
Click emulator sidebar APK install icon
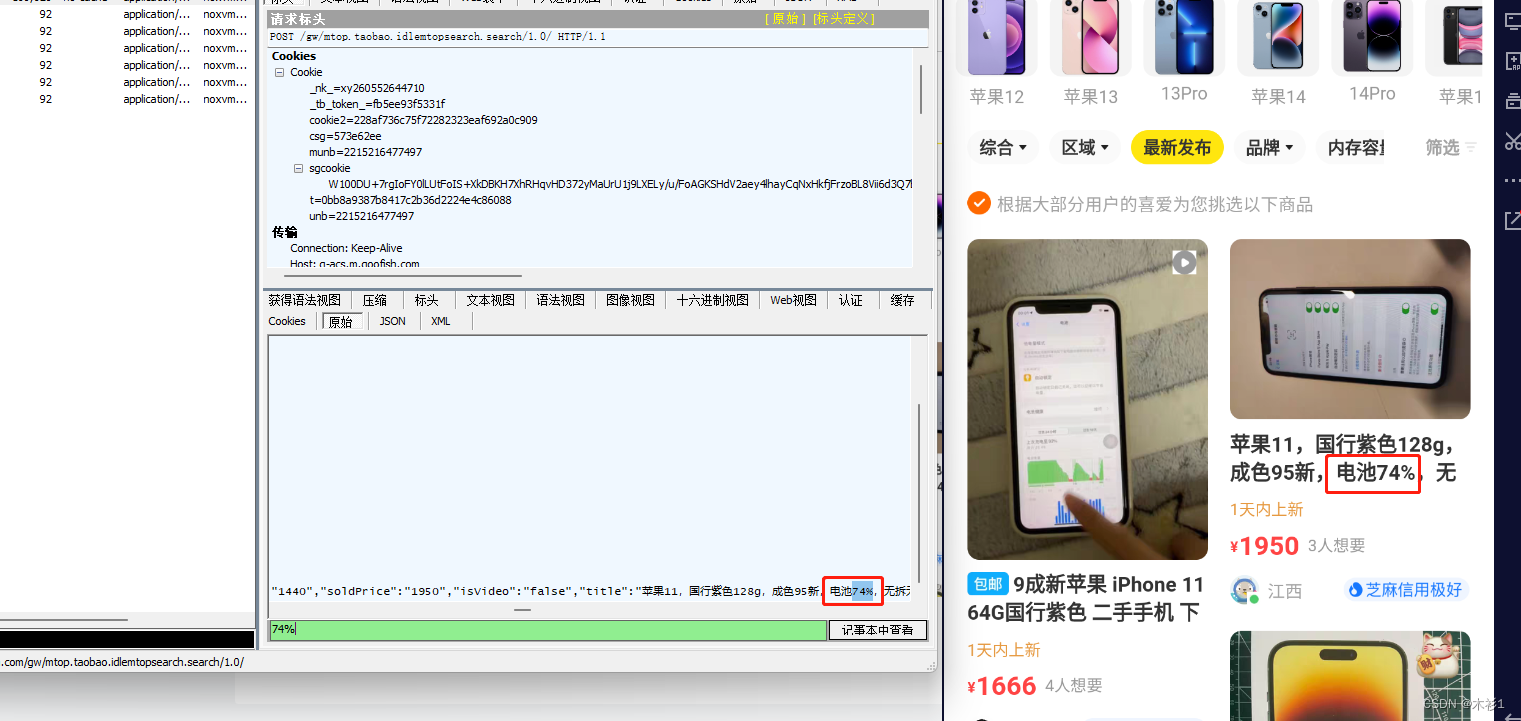click(1511, 61)
